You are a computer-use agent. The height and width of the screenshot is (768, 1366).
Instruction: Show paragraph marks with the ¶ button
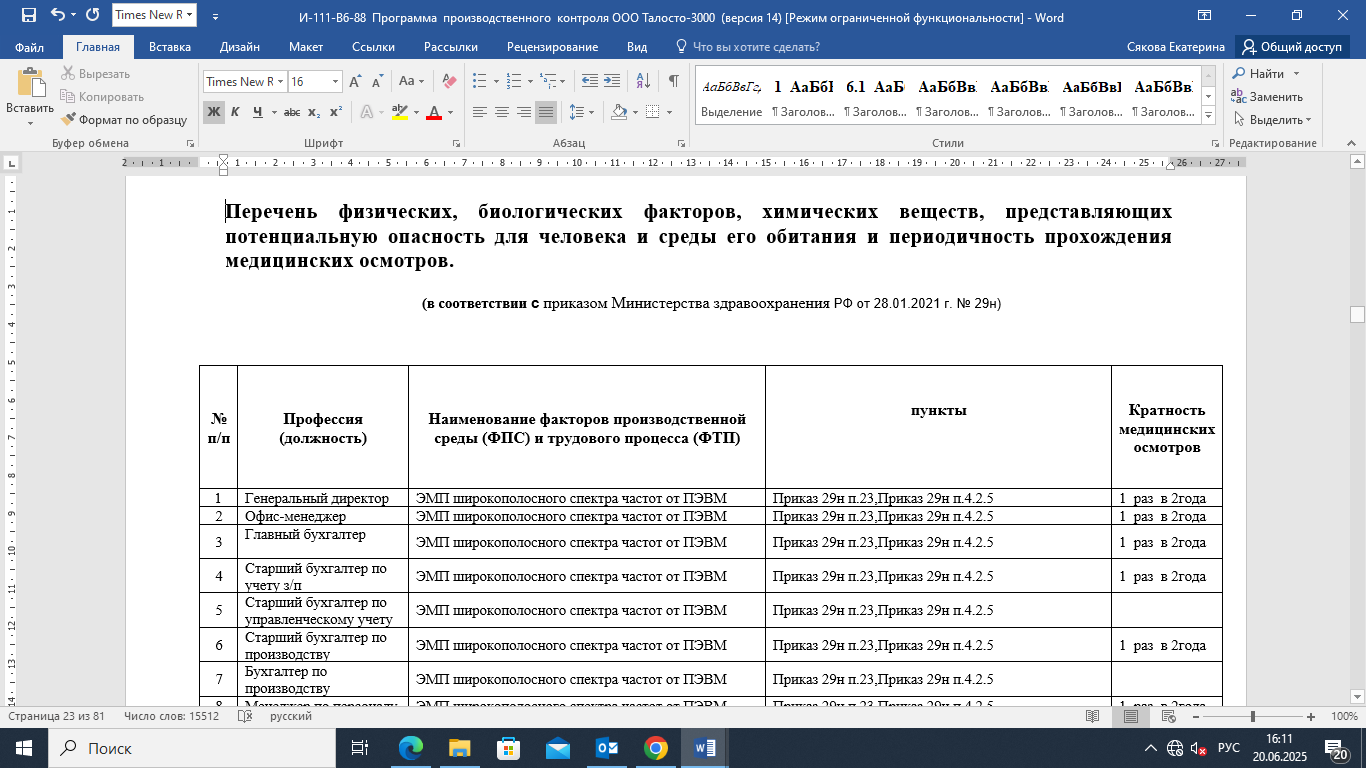click(674, 82)
